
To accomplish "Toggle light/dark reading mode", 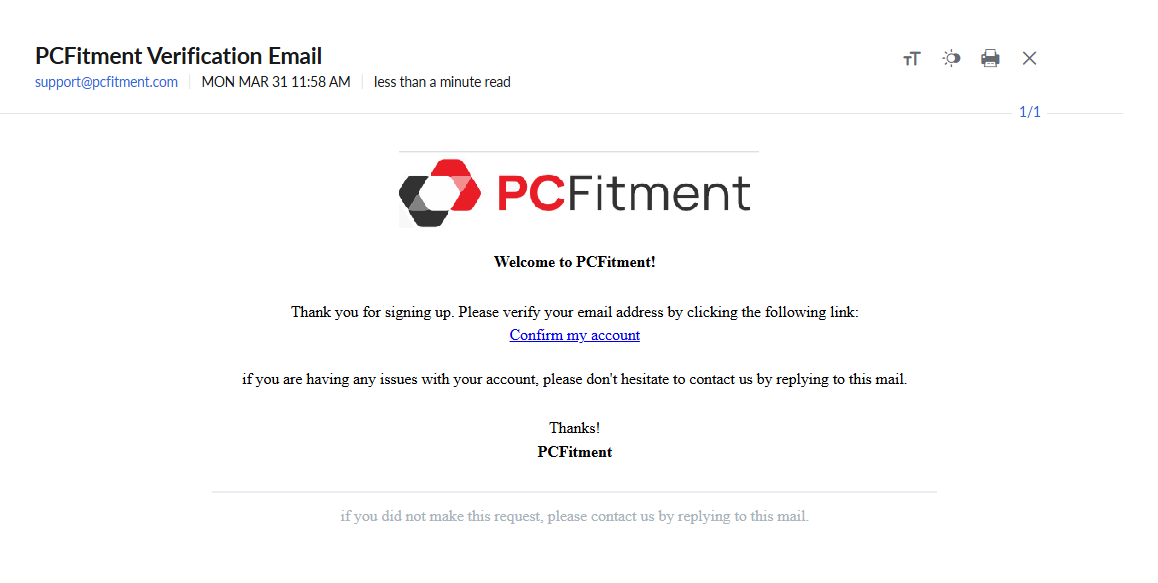I will [951, 59].
